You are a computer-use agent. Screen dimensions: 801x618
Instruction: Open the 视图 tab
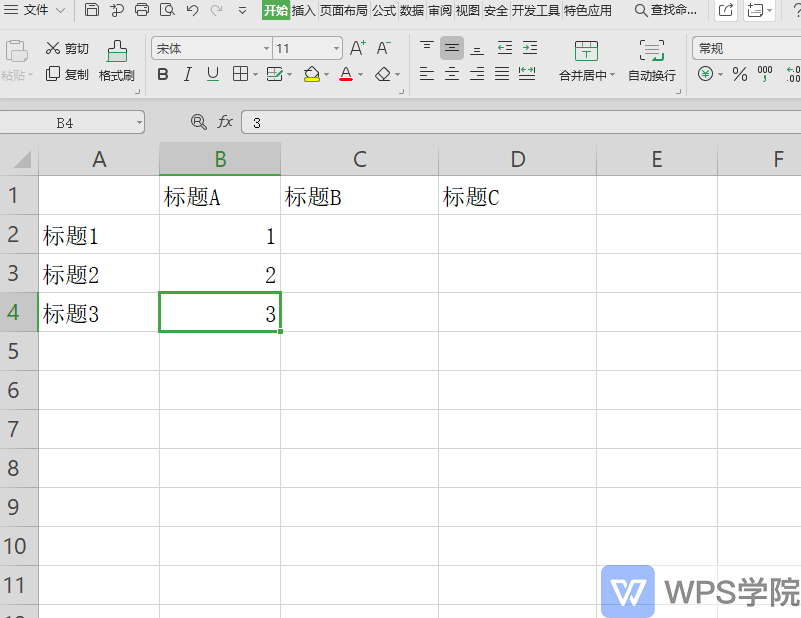[467, 10]
